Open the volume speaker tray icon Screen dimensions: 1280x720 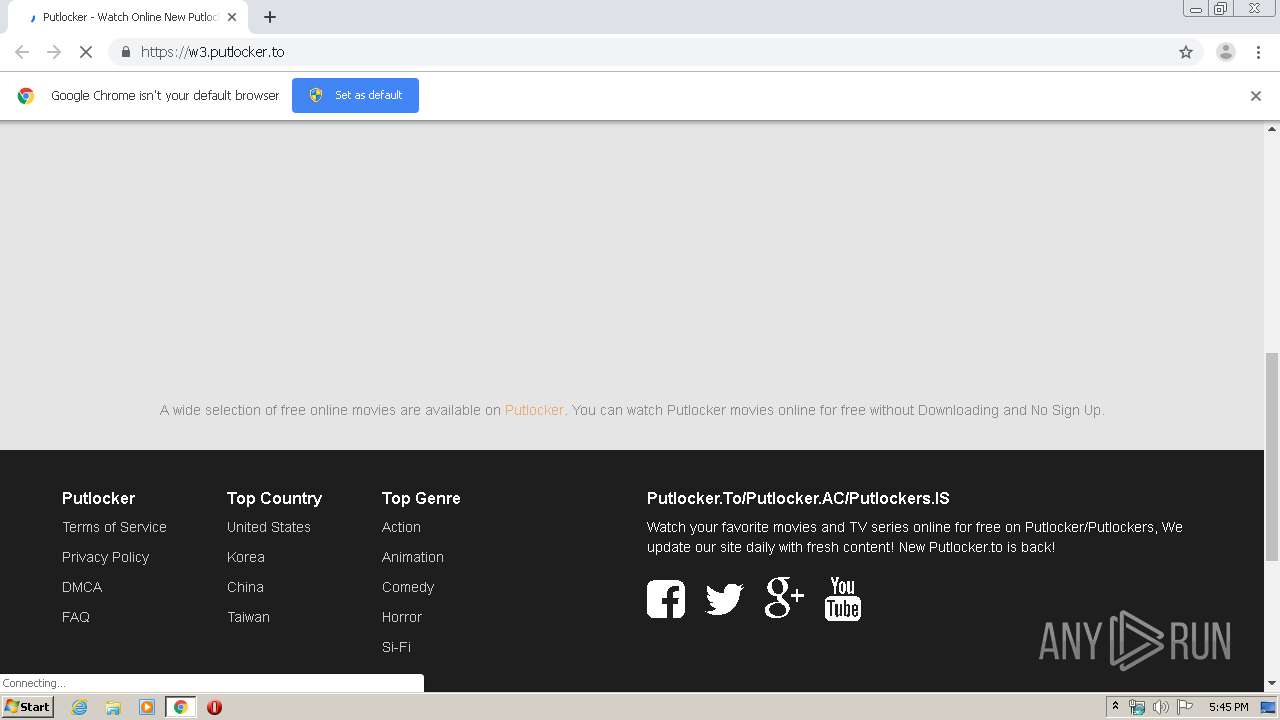click(x=1160, y=707)
